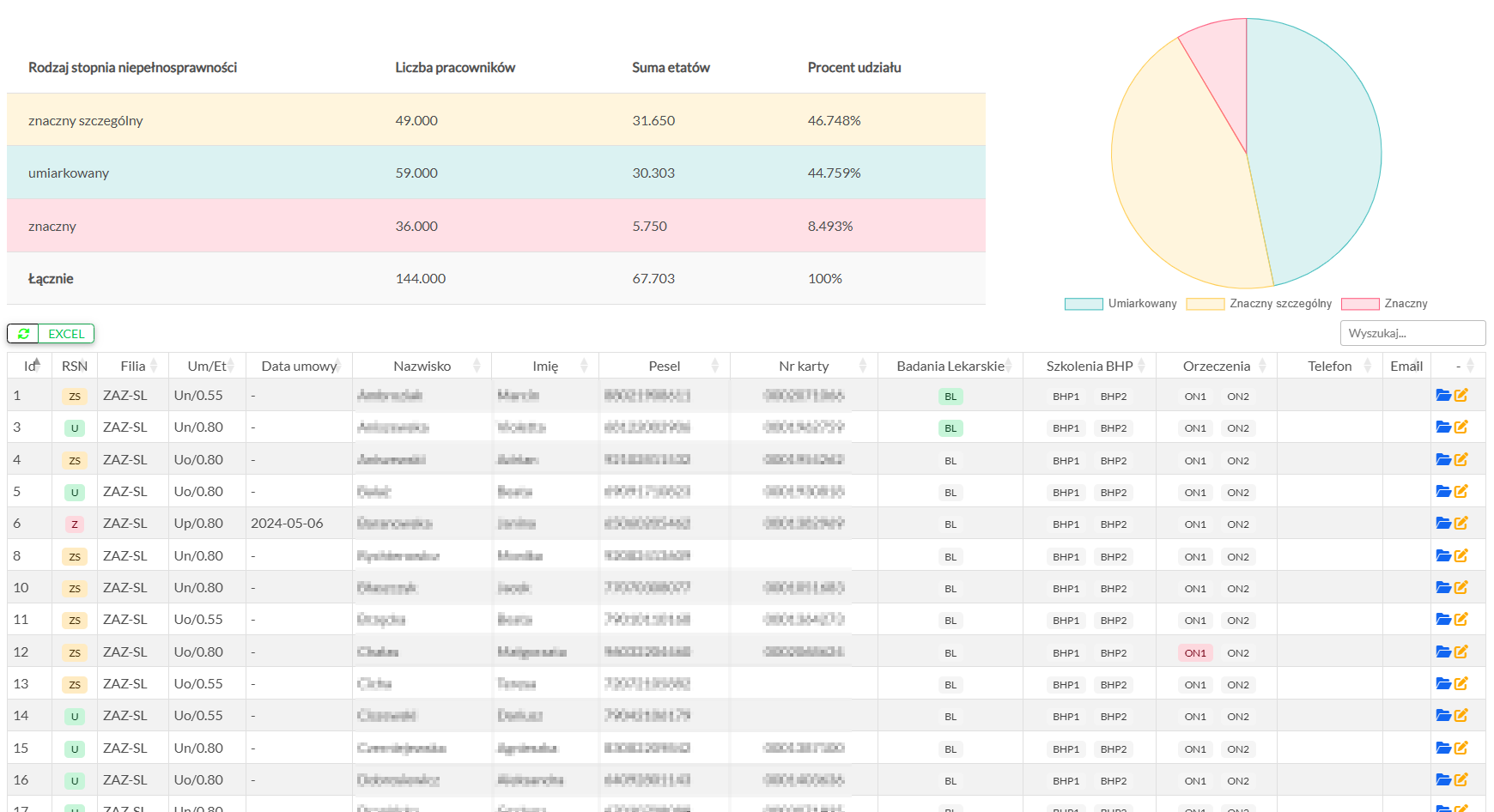1494x812 pixels.
Task: Open folder icon for row 6
Action: (x=1443, y=524)
